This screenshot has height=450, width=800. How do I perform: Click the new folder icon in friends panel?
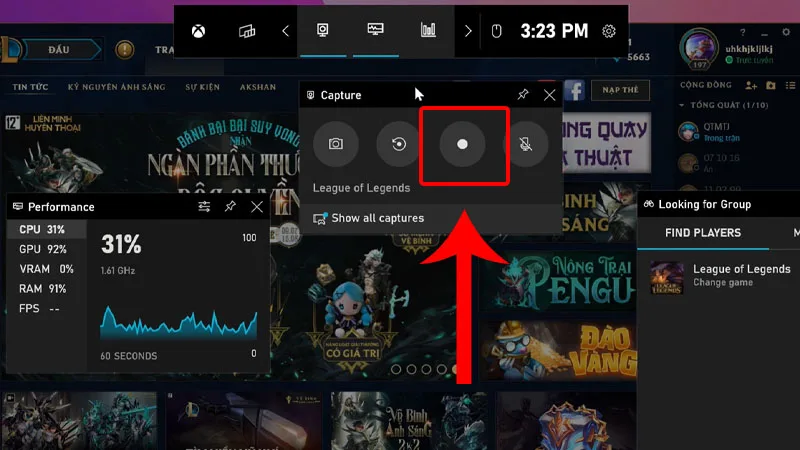pos(771,86)
